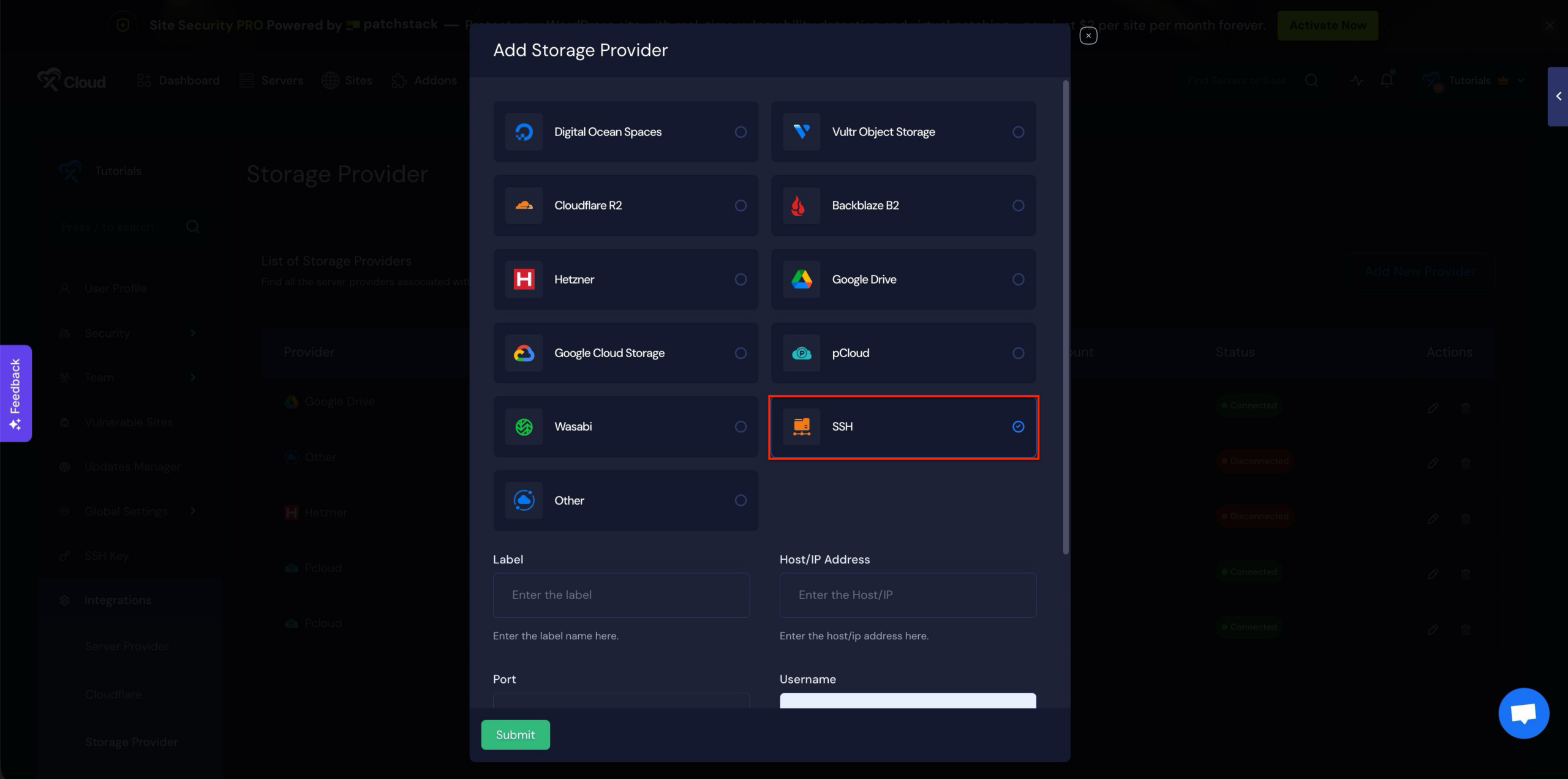Click the Digital Ocean Spaces logo icon
This screenshot has height=779, width=1568.
[524, 132]
